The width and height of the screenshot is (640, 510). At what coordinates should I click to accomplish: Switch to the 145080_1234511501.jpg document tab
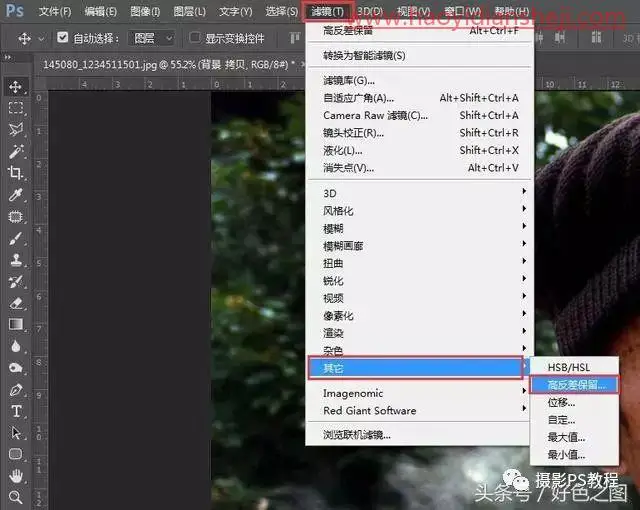(169, 64)
